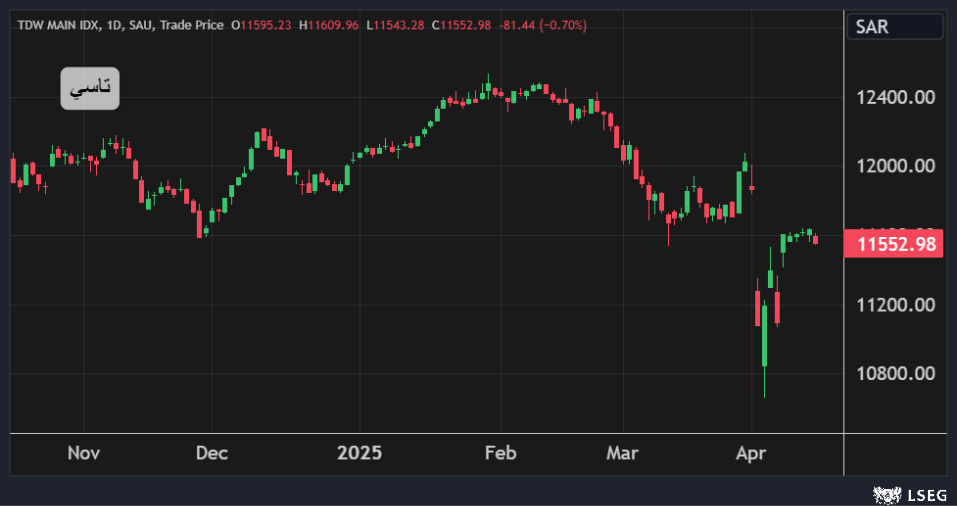This screenshot has height=506, width=957.
Task: Click the تاسي label box
Action: click(90, 89)
